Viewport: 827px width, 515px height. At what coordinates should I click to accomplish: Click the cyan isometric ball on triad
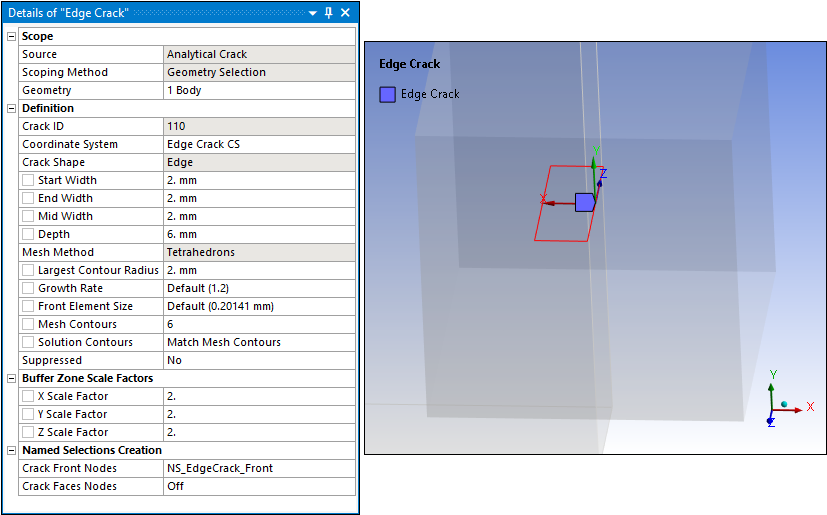784,404
